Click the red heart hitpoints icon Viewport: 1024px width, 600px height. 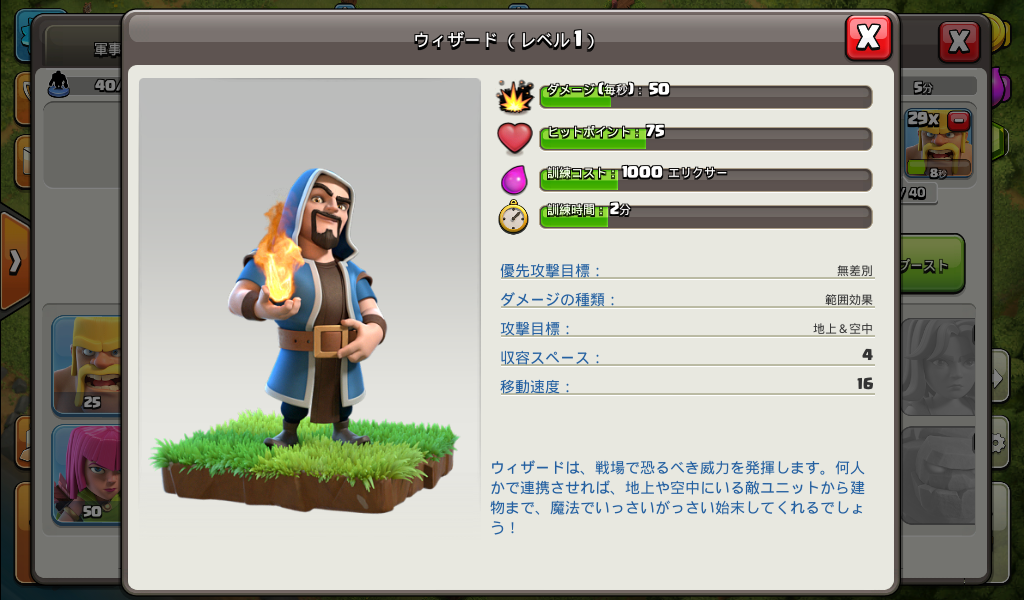point(515,138)
